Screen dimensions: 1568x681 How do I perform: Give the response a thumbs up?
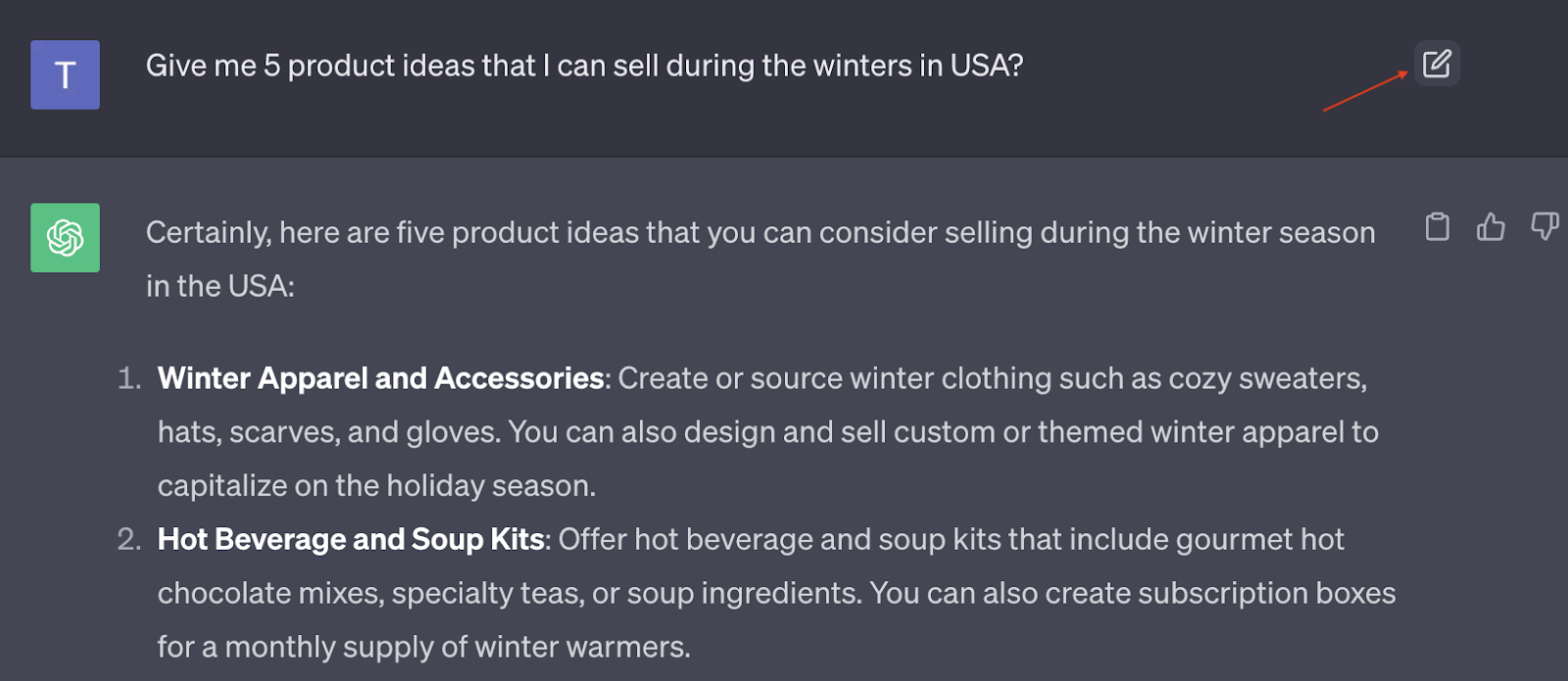coord(1491,227)
